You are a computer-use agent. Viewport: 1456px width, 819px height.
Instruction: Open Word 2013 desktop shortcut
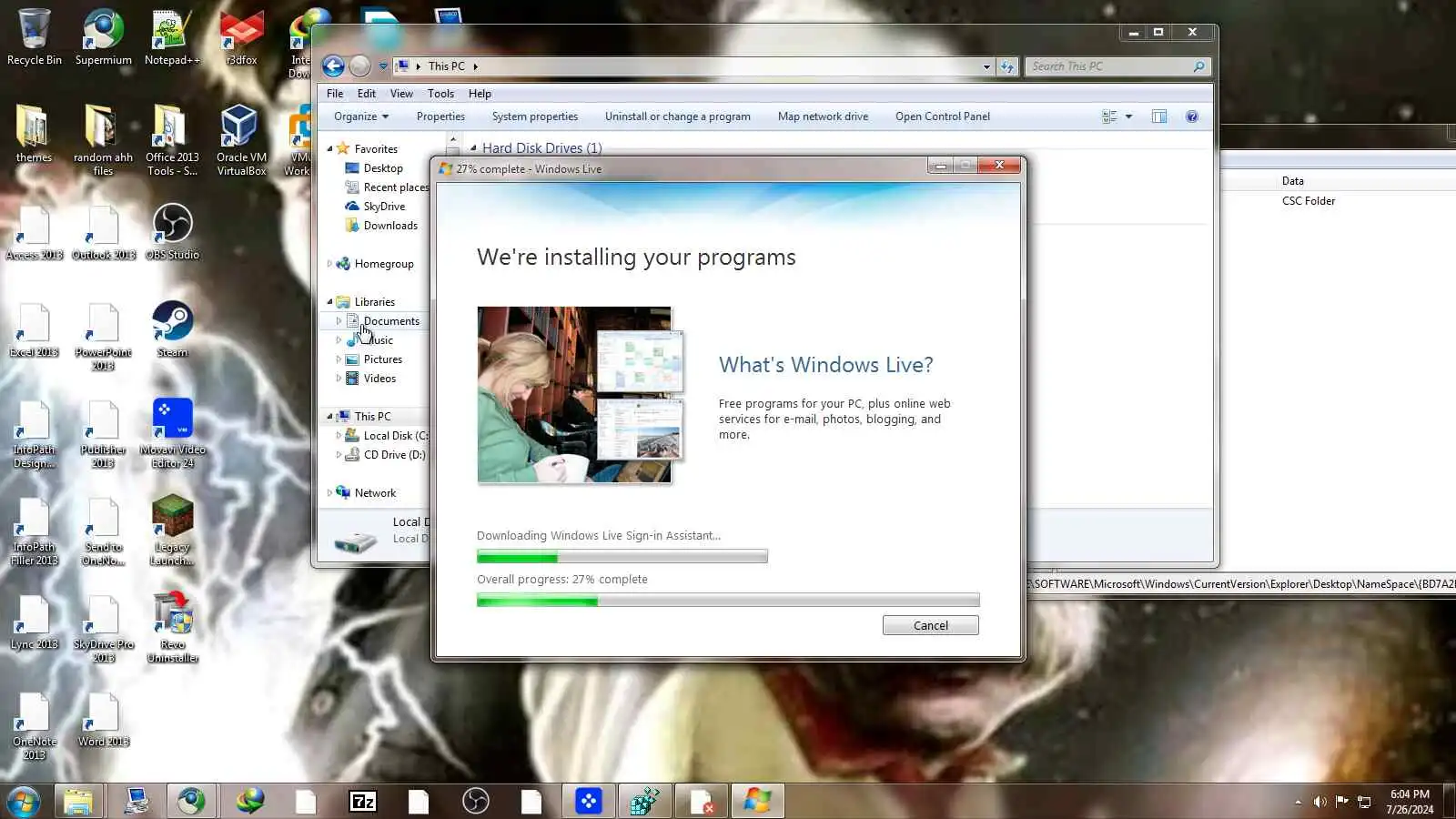[x=103, y=719]
